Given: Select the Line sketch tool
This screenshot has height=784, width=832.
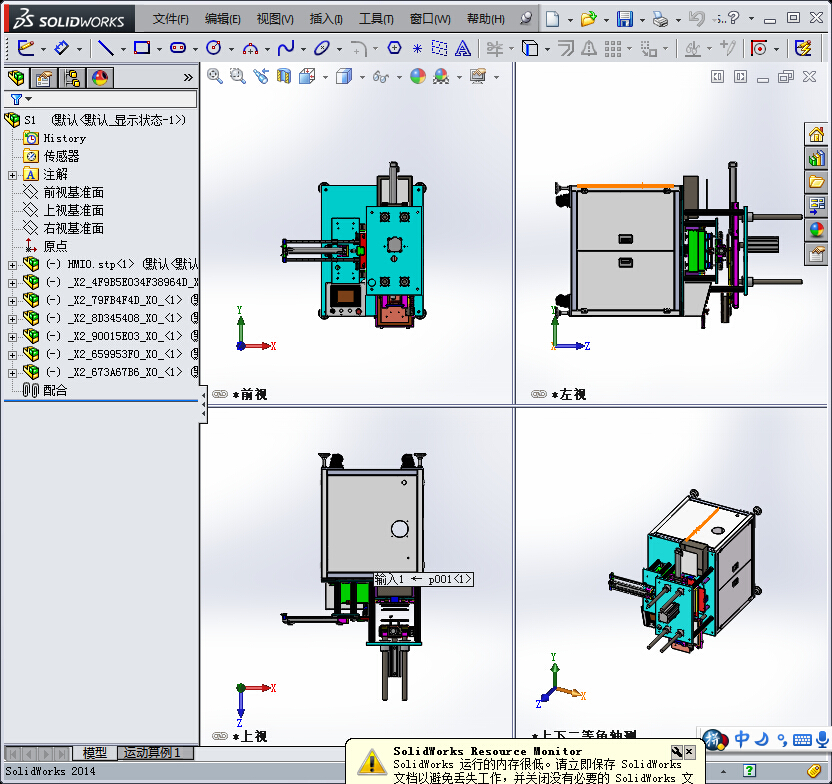Looking at the screenshot, I should [106, 48].
